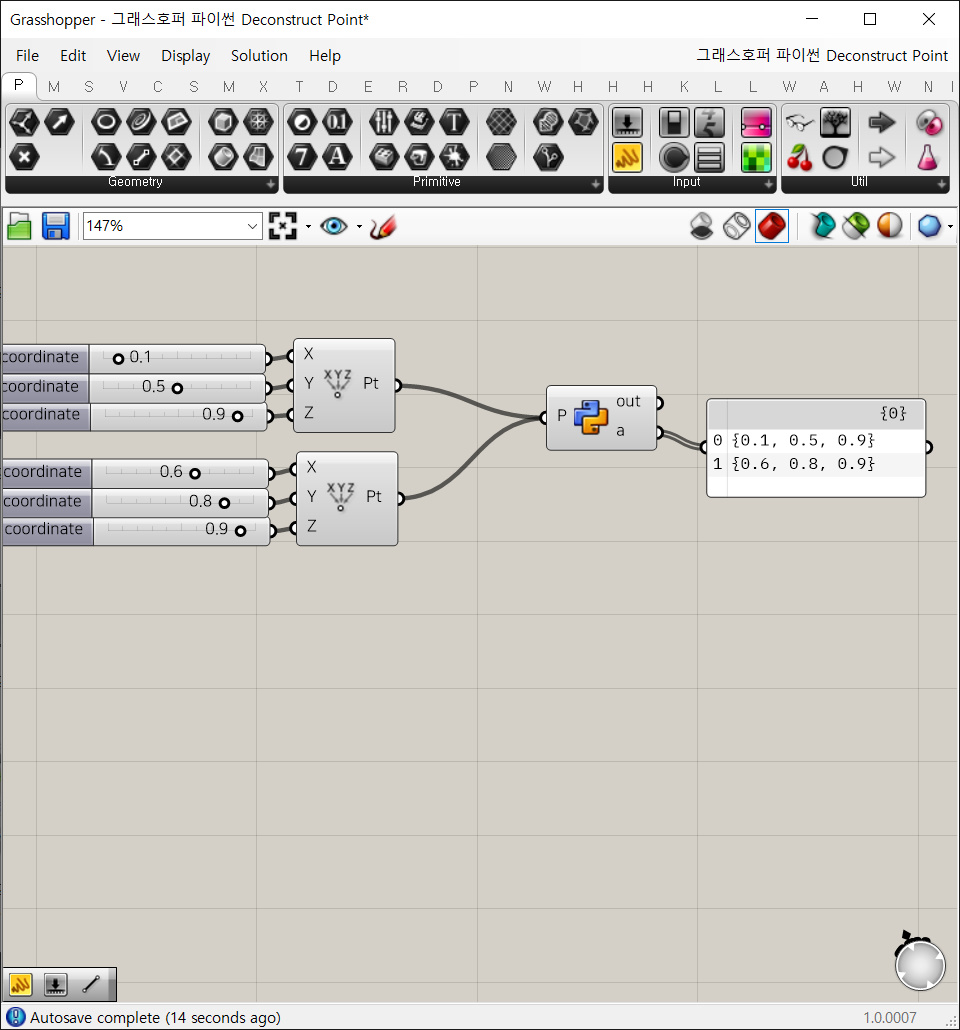Toggle the red shaded preview mode

(x=771, y=227)
